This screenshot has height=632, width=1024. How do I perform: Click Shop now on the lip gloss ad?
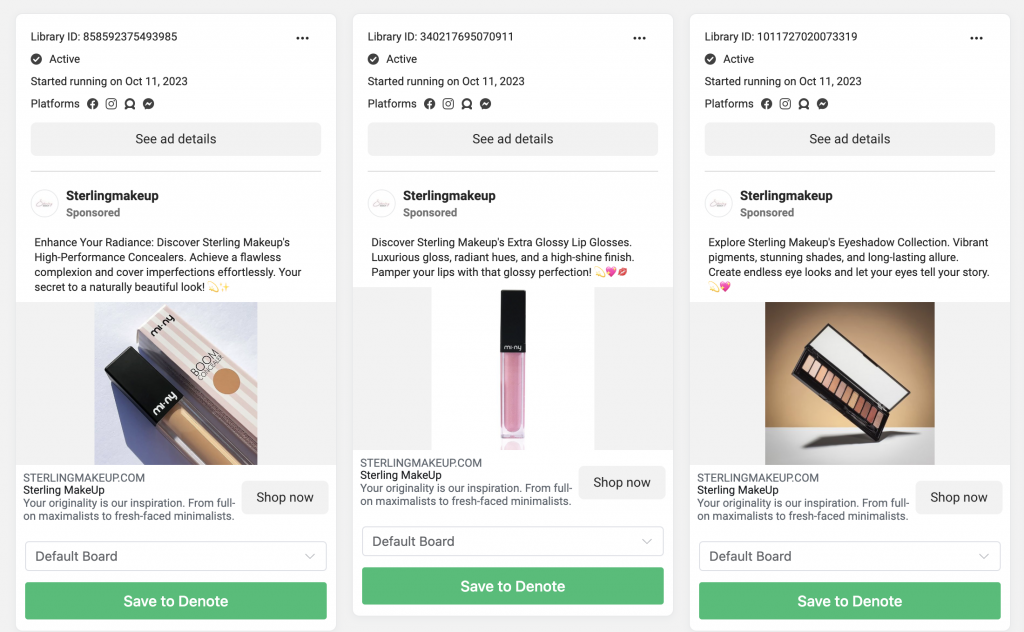(x=621, y=482)
